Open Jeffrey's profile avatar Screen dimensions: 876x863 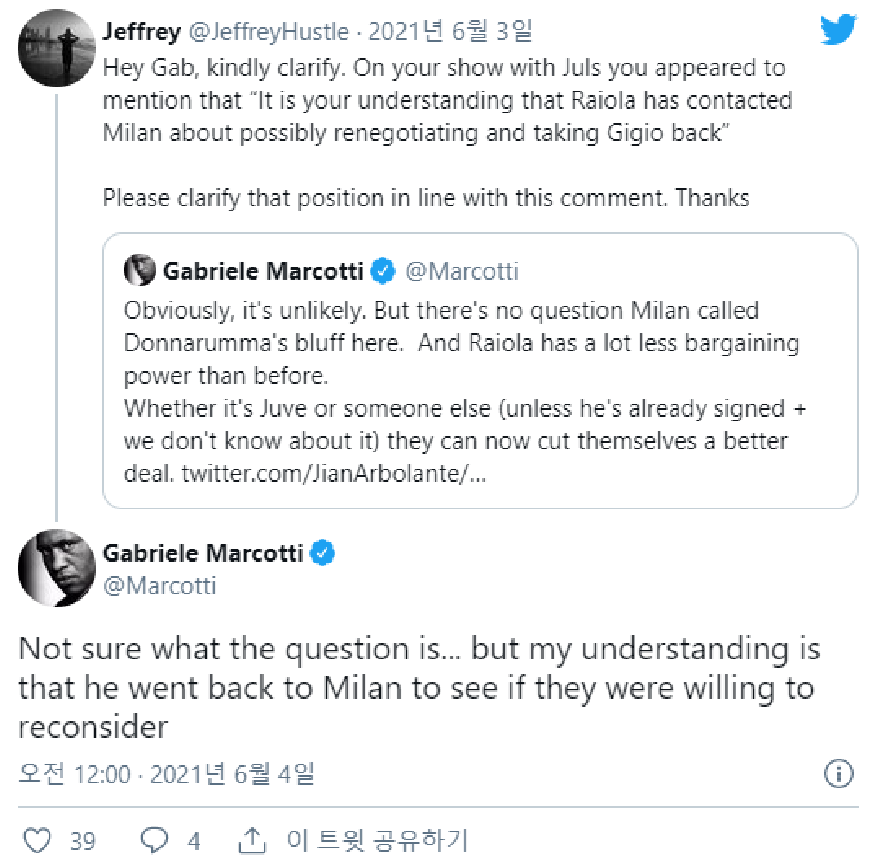click(x=56, y=46)
